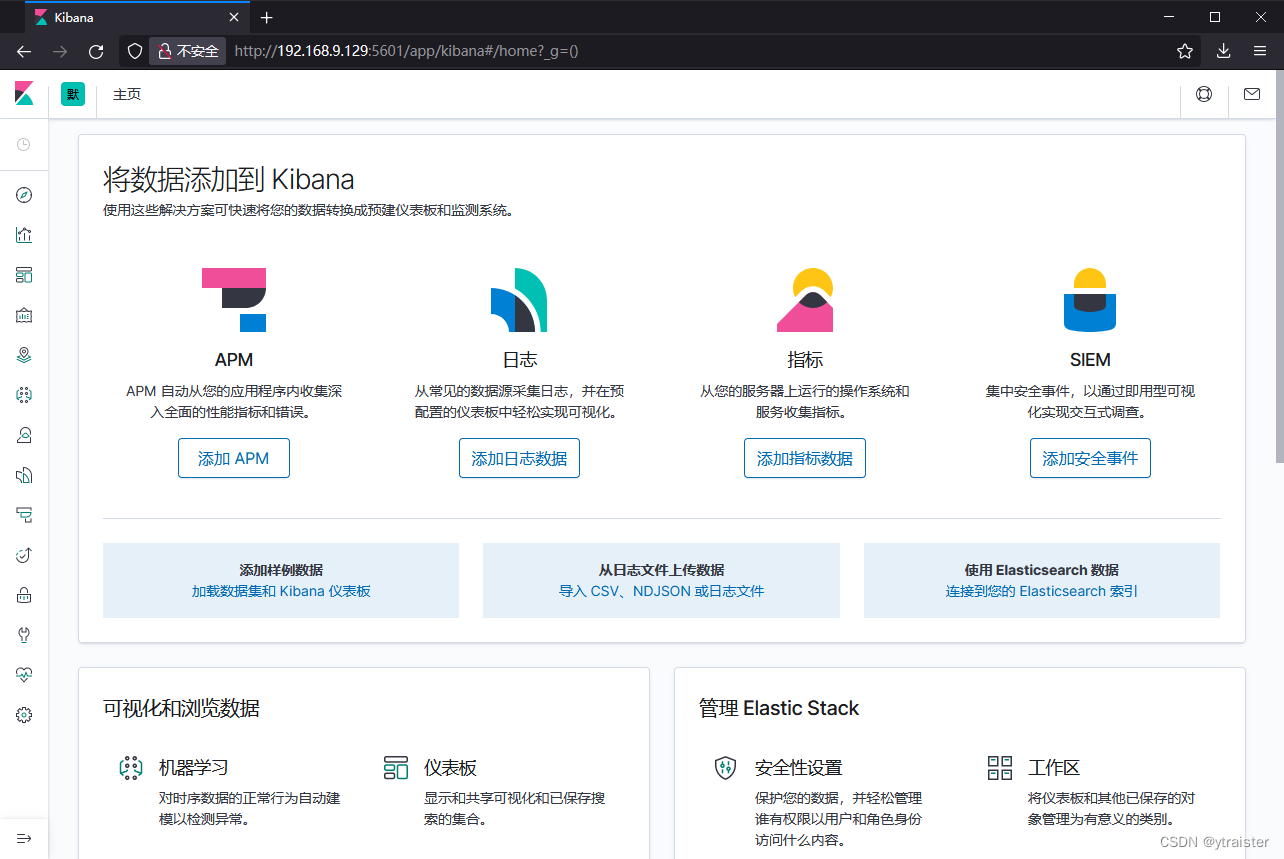1284x859 pixels.
Task: Open the Management gear icon in sidebar
Action: (x=24, y=715)
